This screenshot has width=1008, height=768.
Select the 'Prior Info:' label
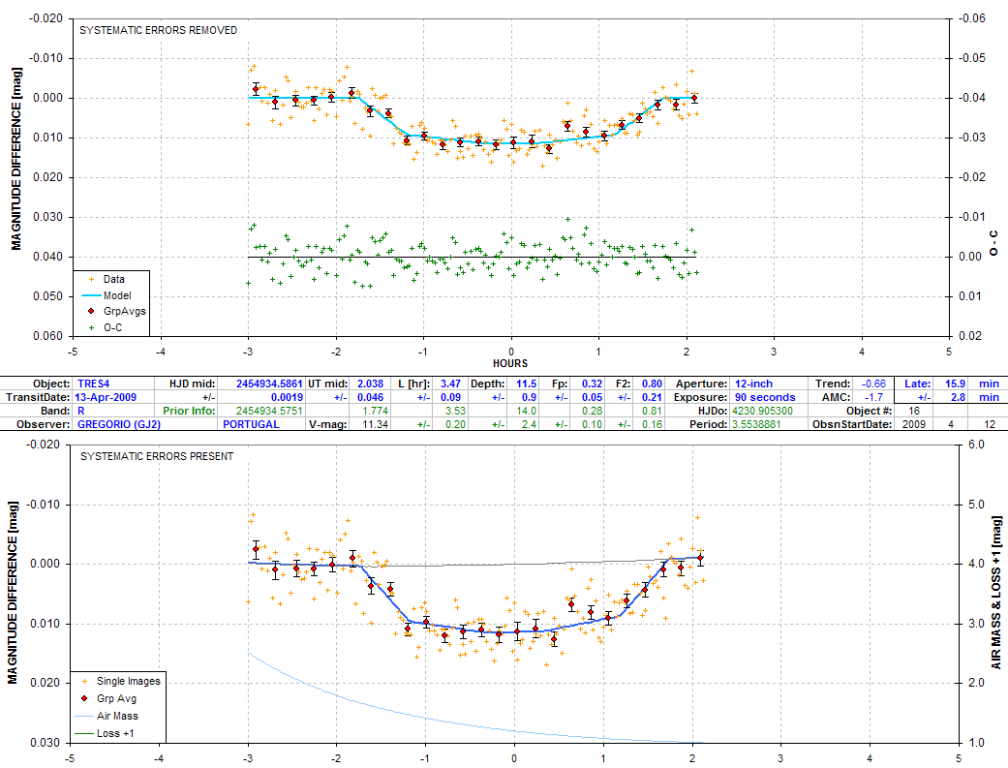pos(188,411)
